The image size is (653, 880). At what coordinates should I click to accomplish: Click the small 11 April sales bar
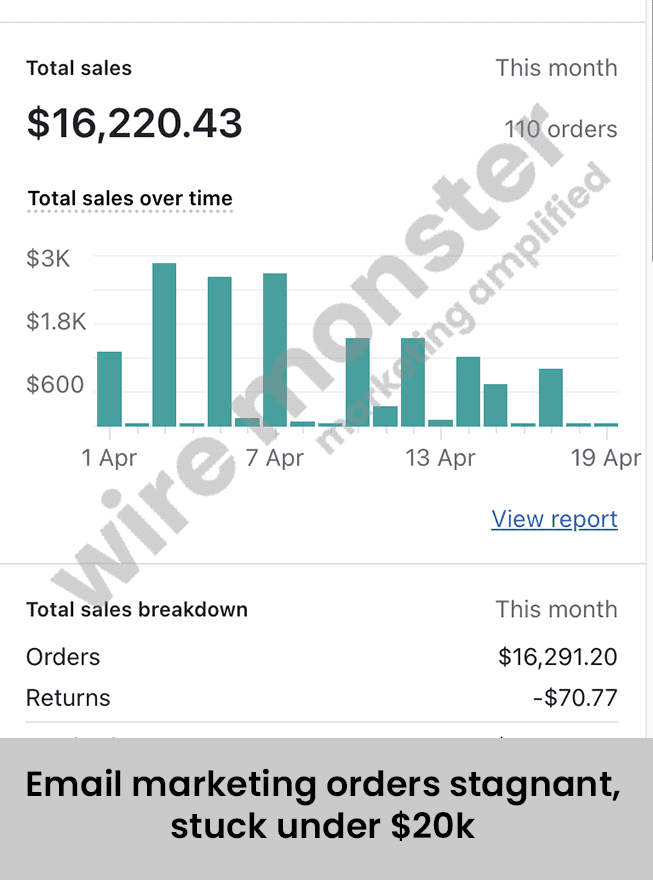385,416
